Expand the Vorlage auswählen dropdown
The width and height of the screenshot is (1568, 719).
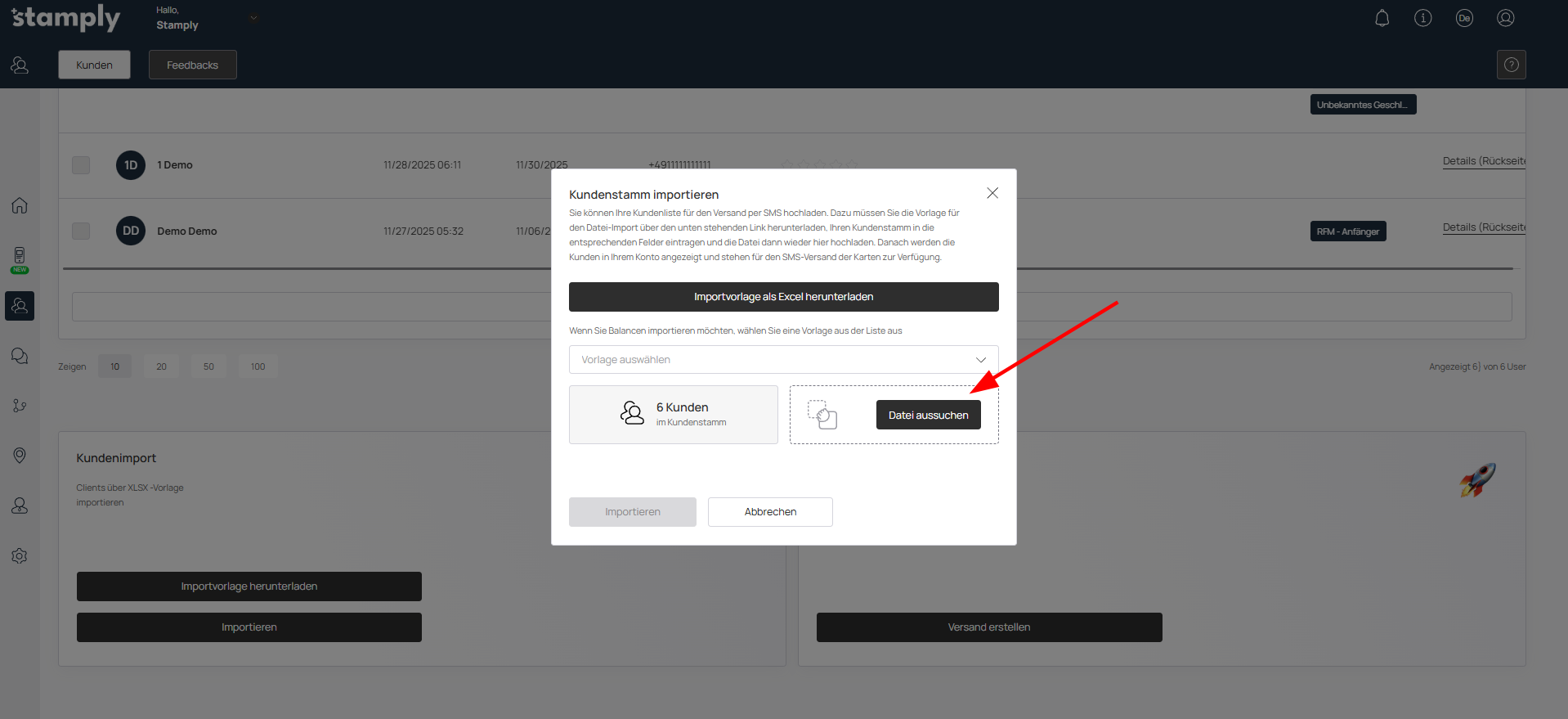pos(783,360)
